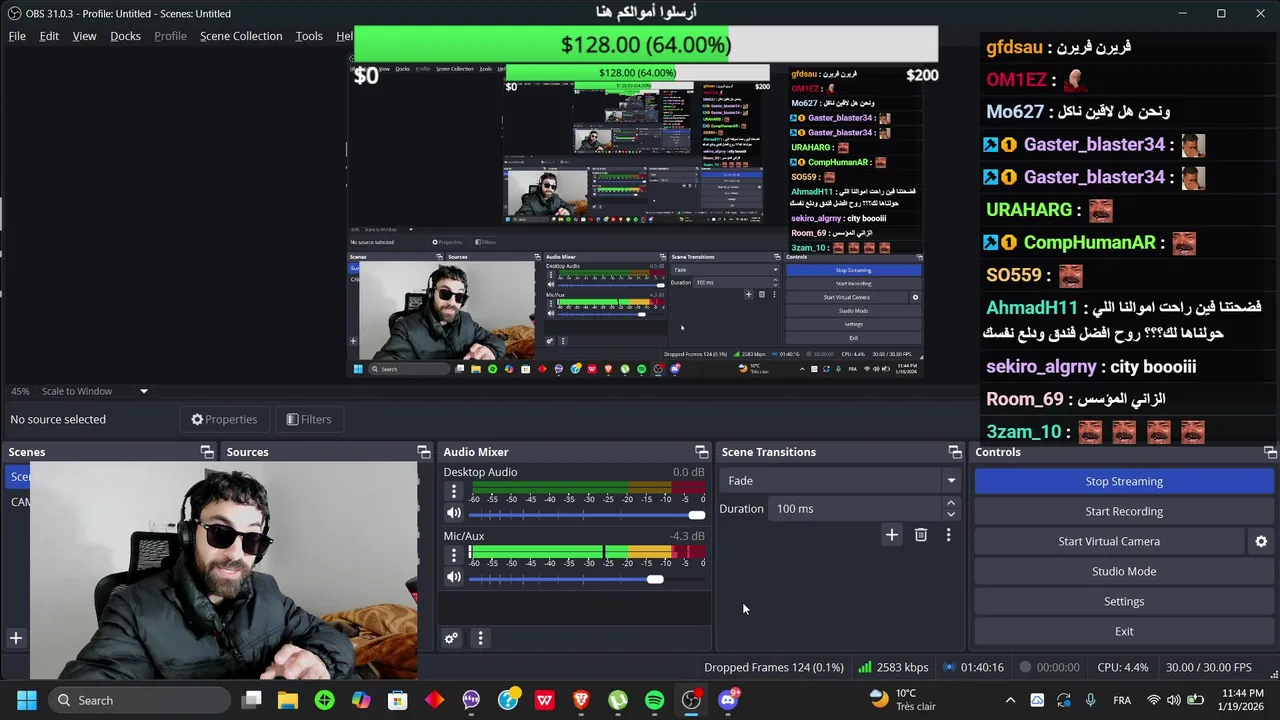
Task: Switch FRA keyboard language indicator
Action: (x=1122, y=700)
